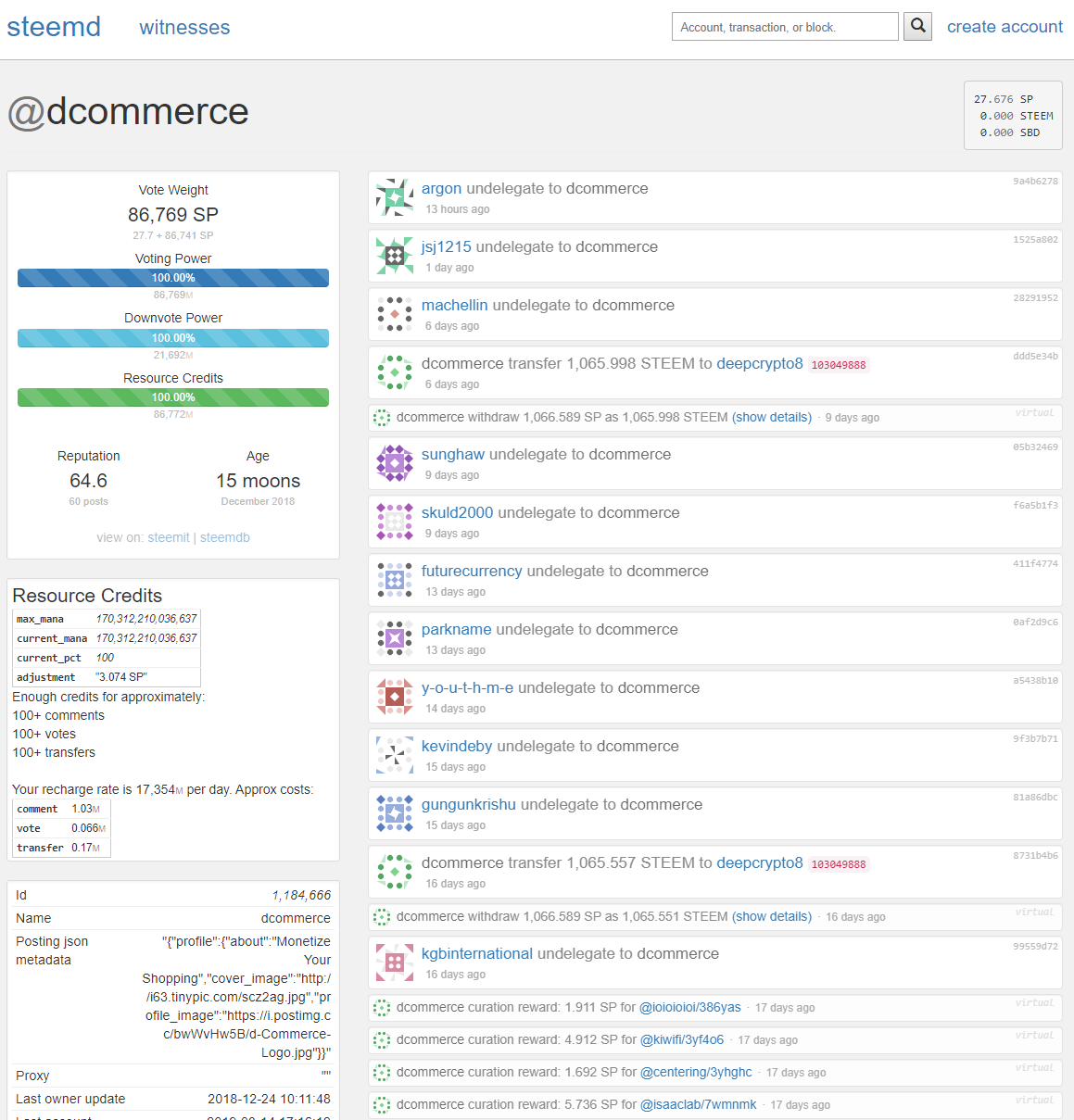Screen dimensions: 1074x1120
Task: Open futurecurrency account link
Action: pyautogui.click(x=472, y=572)
